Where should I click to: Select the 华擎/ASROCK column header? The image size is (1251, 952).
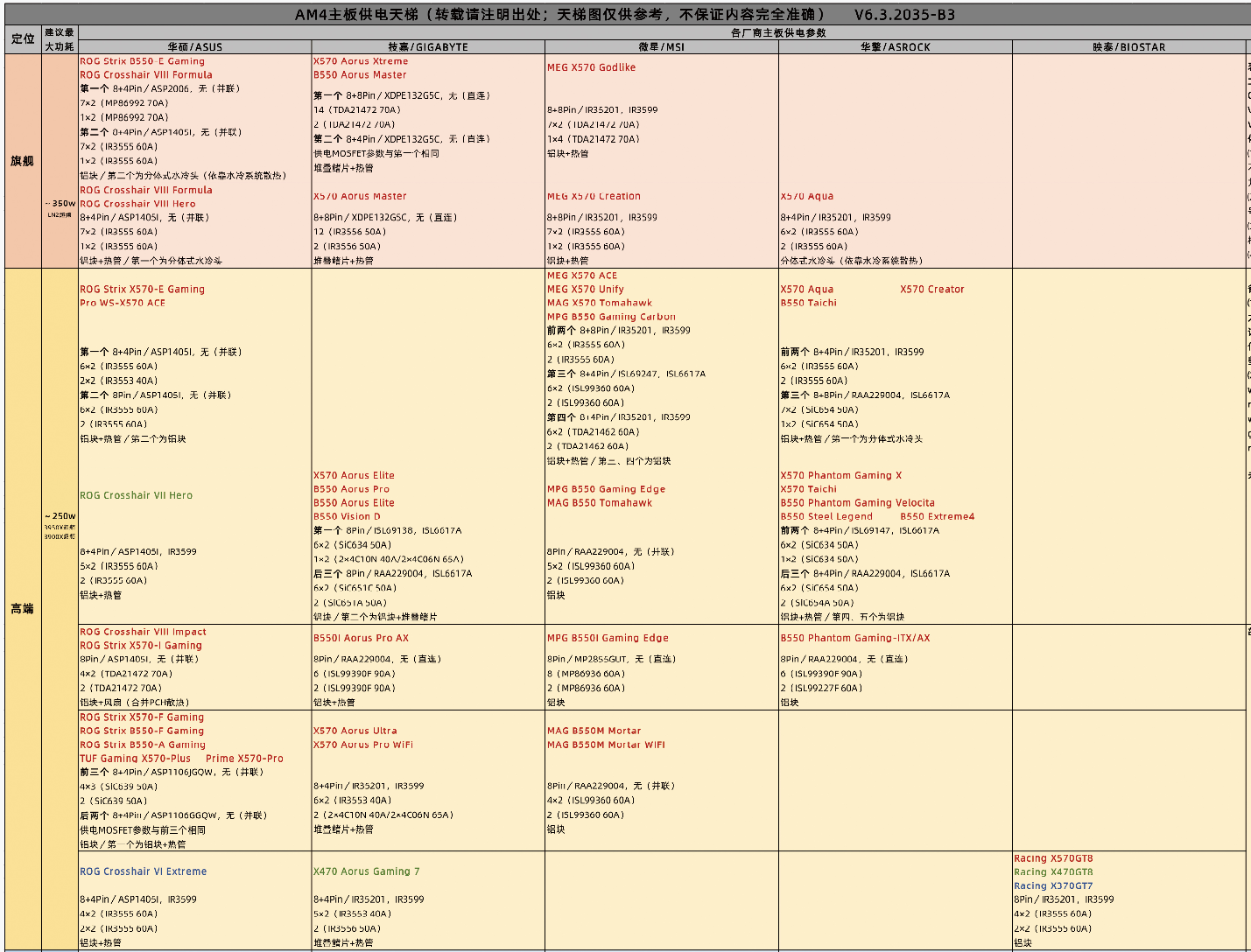(x=896, y=47)
